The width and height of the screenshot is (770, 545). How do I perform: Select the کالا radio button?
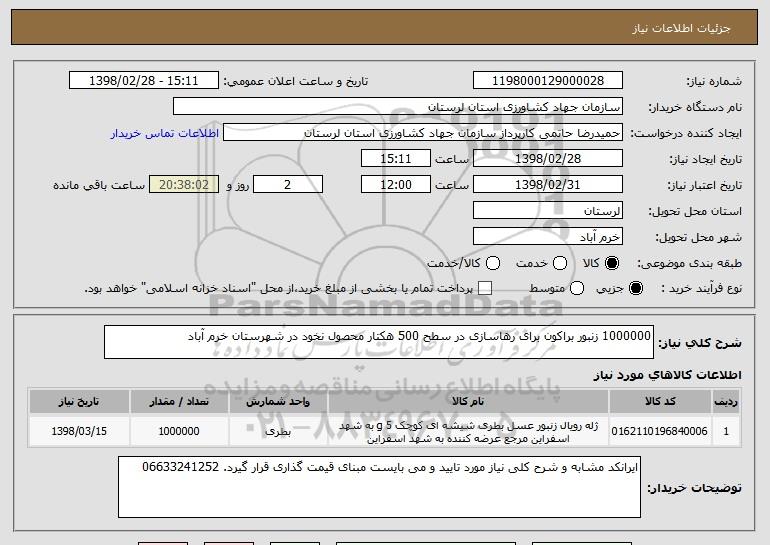click(612, 263)
